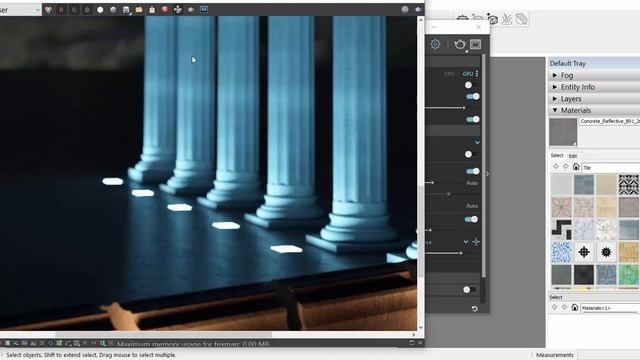Select the blue mosaic tile thumbnail
640x360 pixels.
[x=562, y=252]
